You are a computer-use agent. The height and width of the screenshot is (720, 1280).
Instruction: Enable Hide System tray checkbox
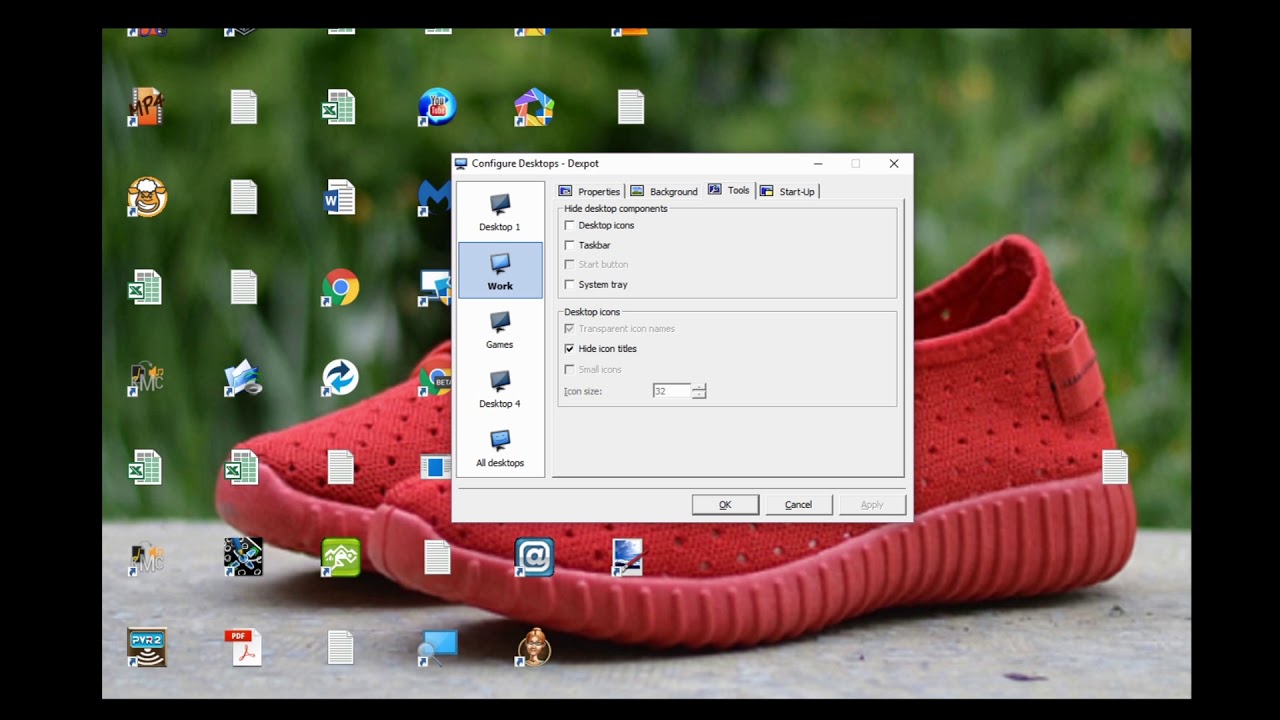point(570,285)
